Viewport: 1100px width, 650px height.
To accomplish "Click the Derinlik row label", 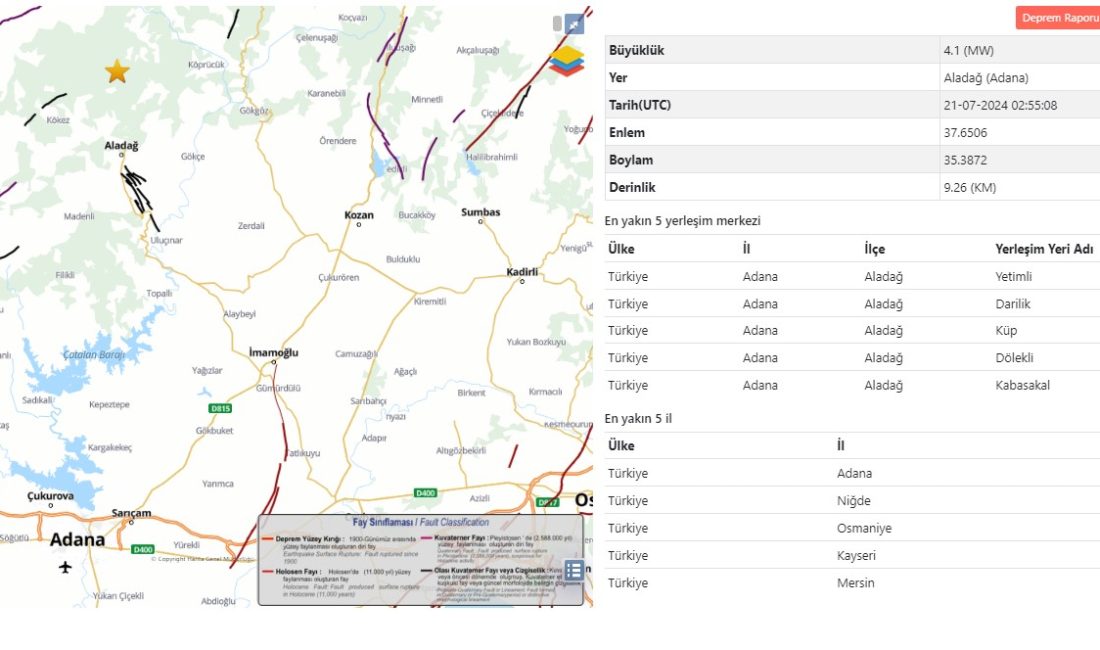I will (x=632, y=187).
